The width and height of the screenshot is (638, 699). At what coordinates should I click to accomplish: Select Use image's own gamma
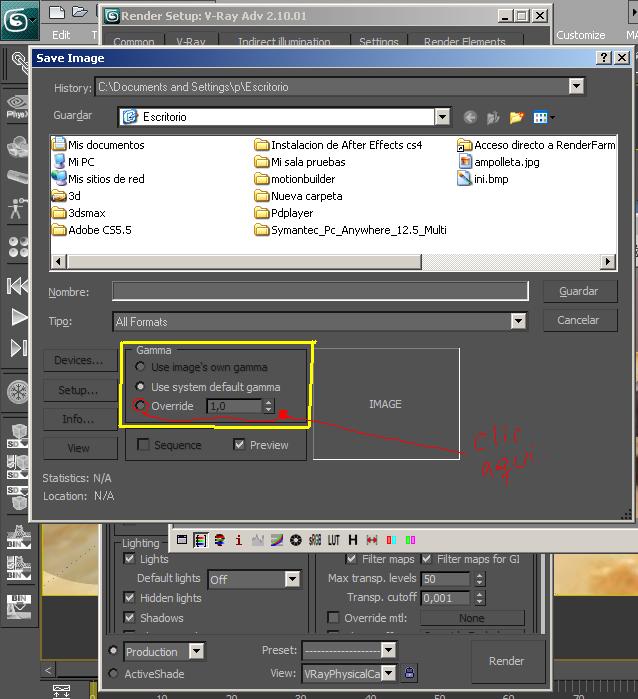pyautogui.click(x=140, y=366)
